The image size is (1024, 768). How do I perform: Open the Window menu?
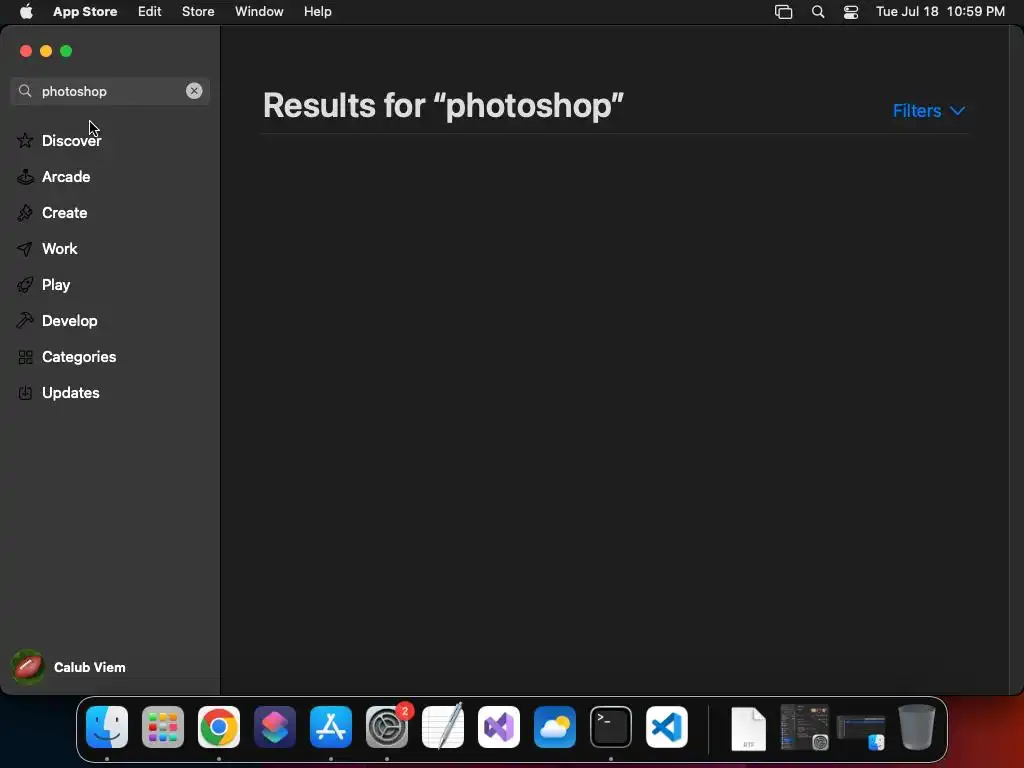(259, 11)
